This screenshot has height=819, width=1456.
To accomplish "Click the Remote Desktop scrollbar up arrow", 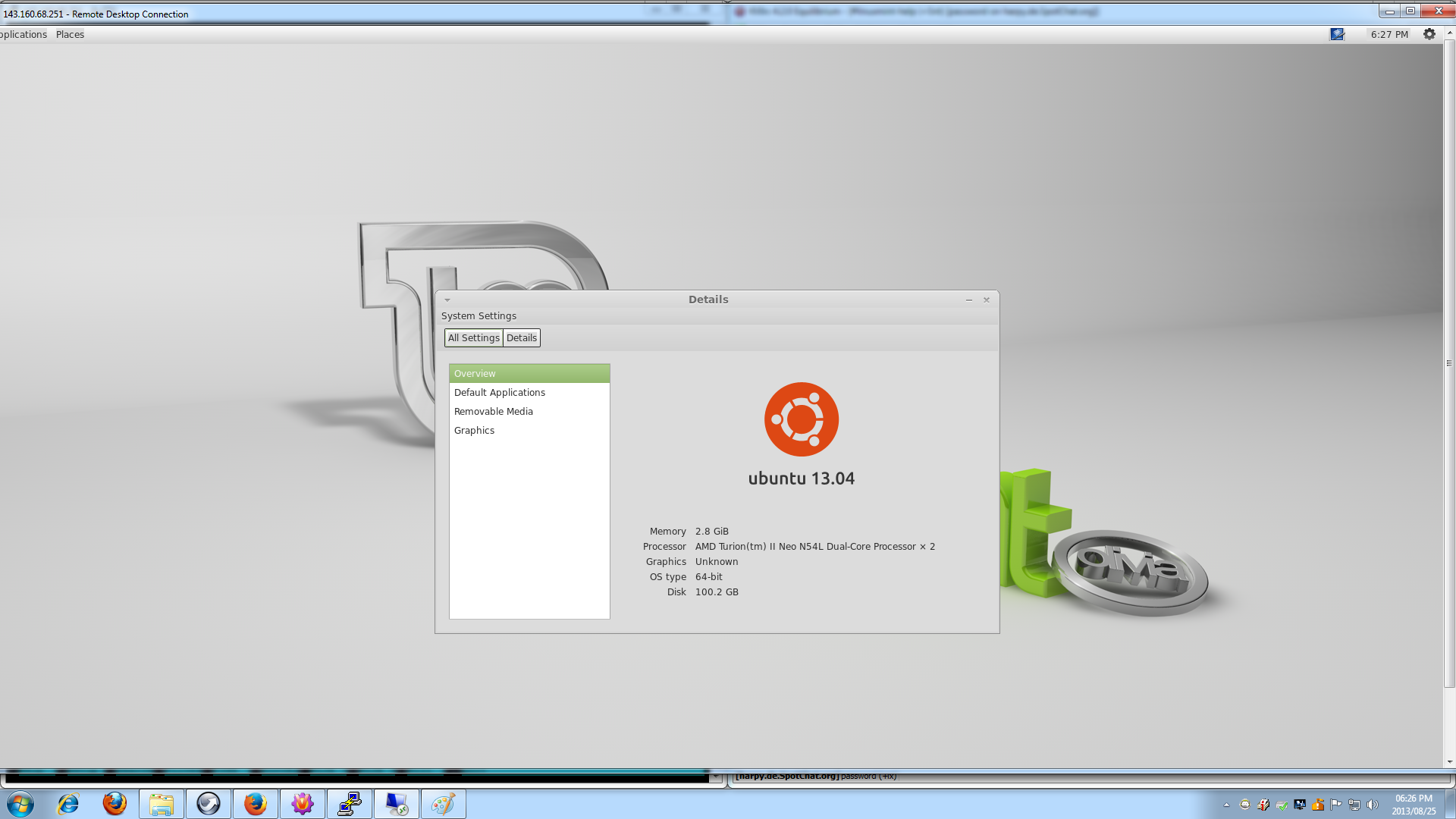I will coord(1449,33).
